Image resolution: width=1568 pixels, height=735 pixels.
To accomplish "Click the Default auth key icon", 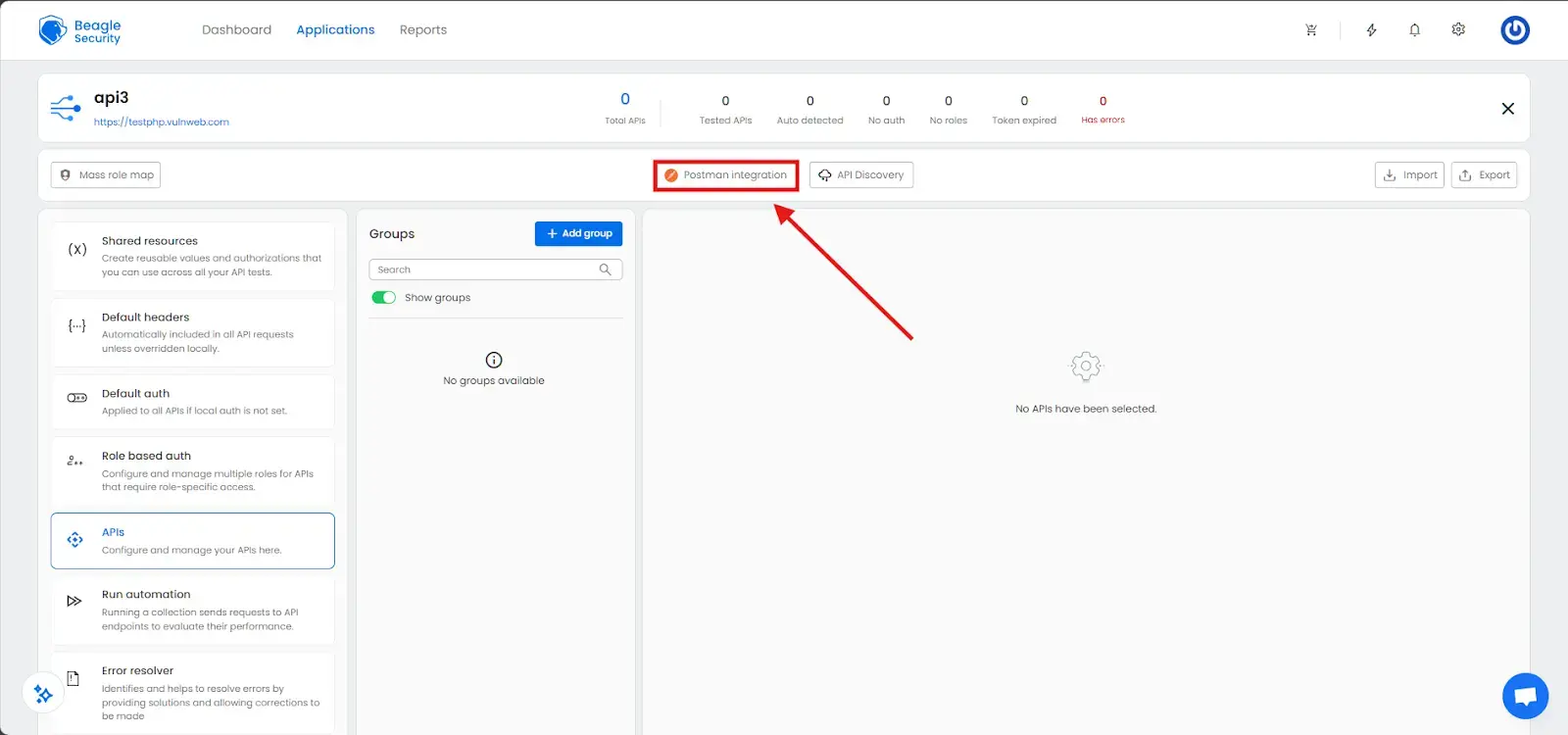I will [76, 398].
